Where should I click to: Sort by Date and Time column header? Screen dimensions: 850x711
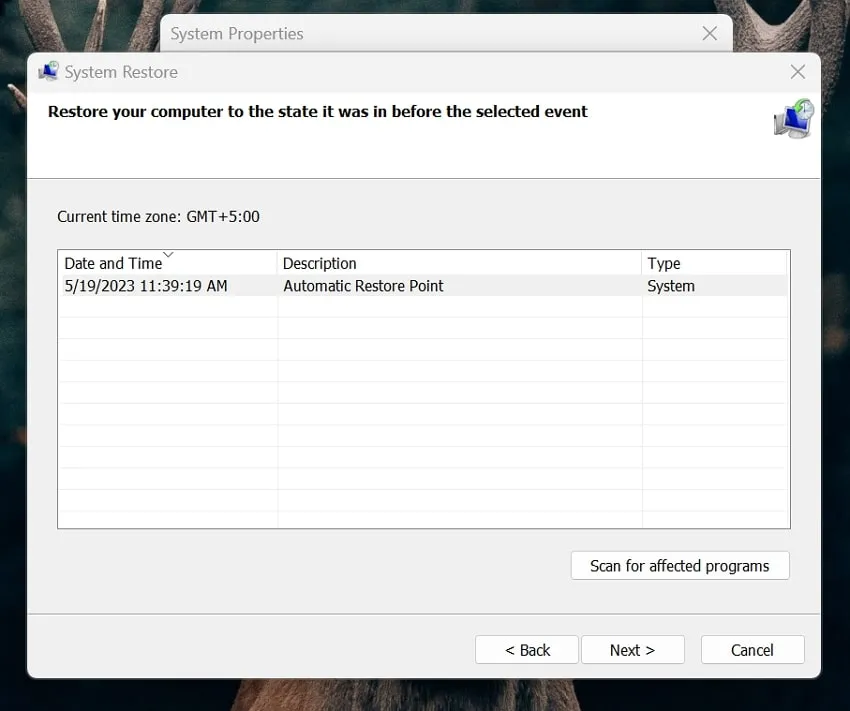click(168, 263)
